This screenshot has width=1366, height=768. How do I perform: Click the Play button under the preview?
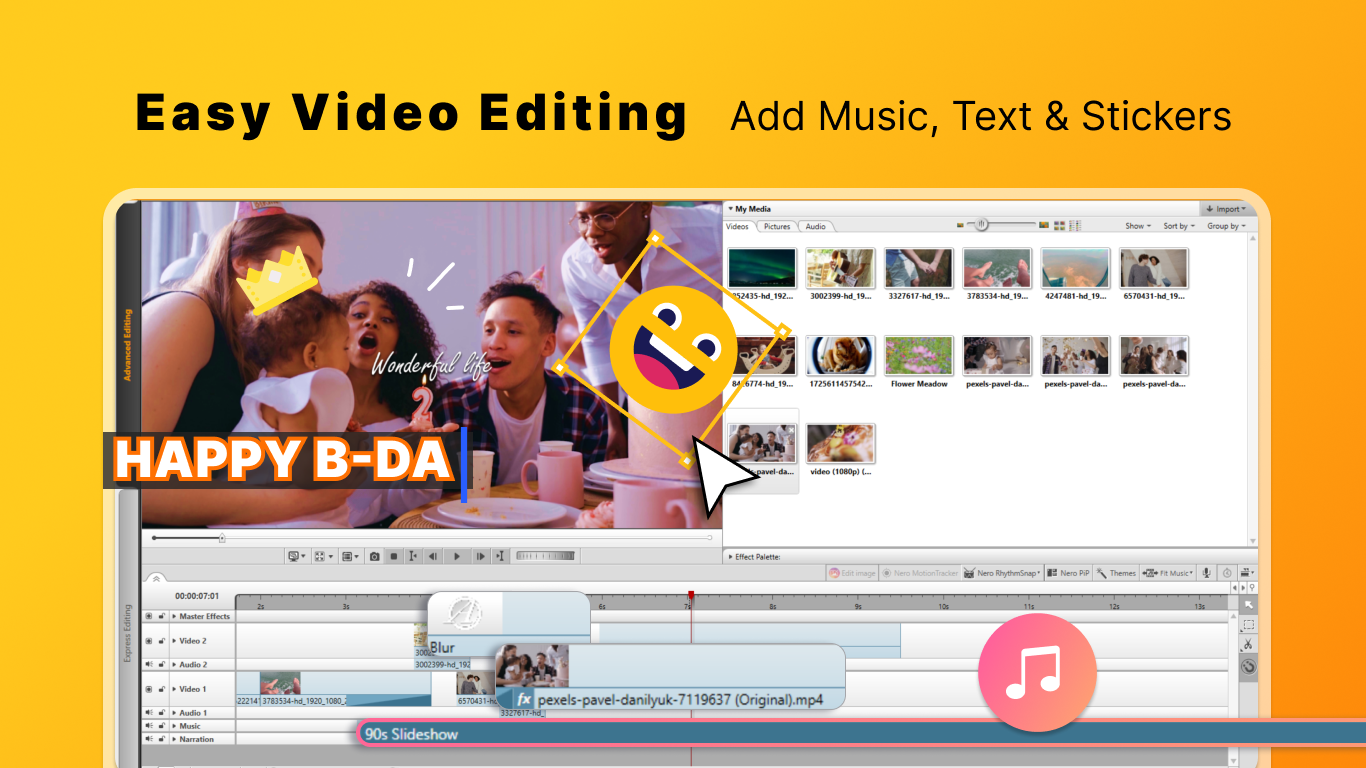tap(456, 556)
